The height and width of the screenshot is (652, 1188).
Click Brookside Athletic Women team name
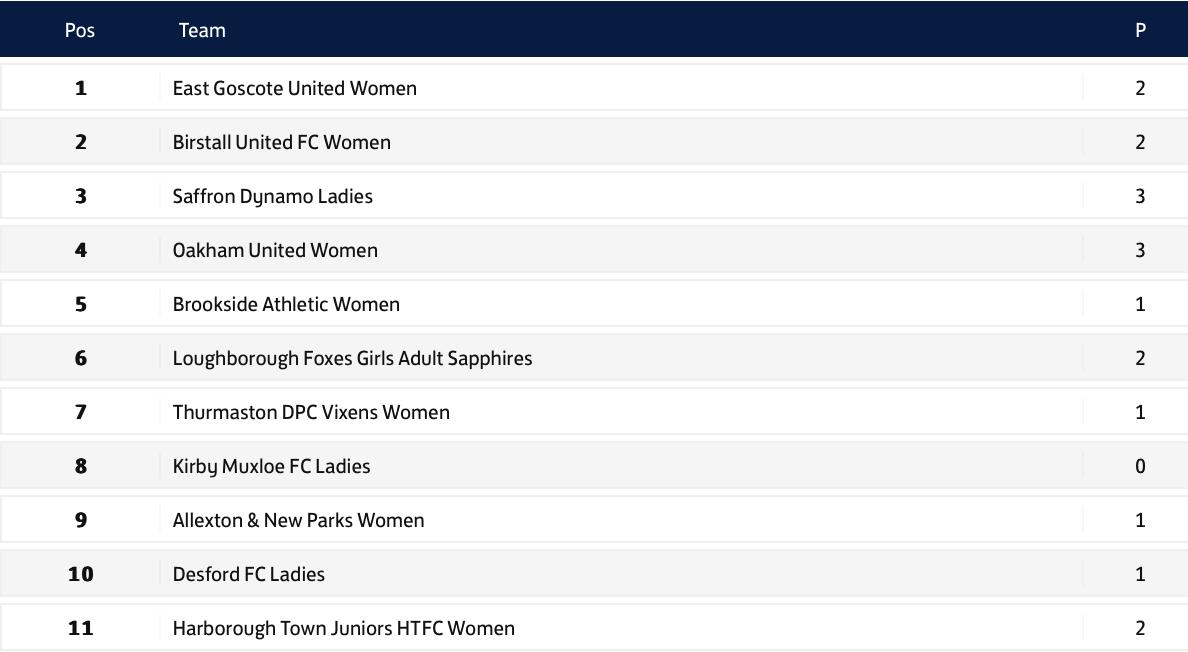click(x=286, y=304)
